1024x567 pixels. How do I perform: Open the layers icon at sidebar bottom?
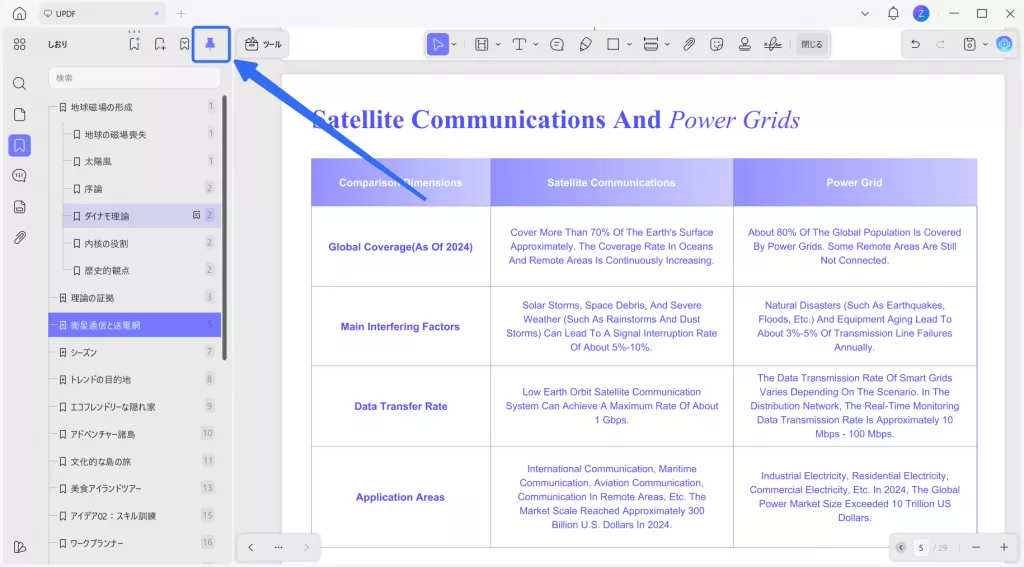point(20,547)
